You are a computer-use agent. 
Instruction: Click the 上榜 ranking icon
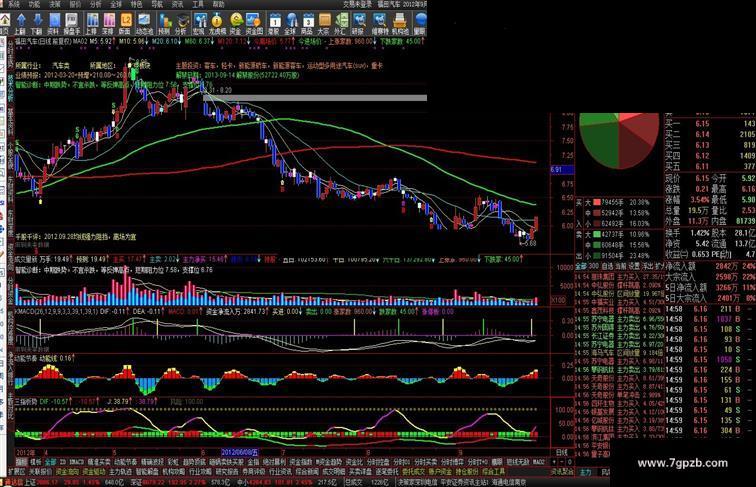click(x=92, y=23)
